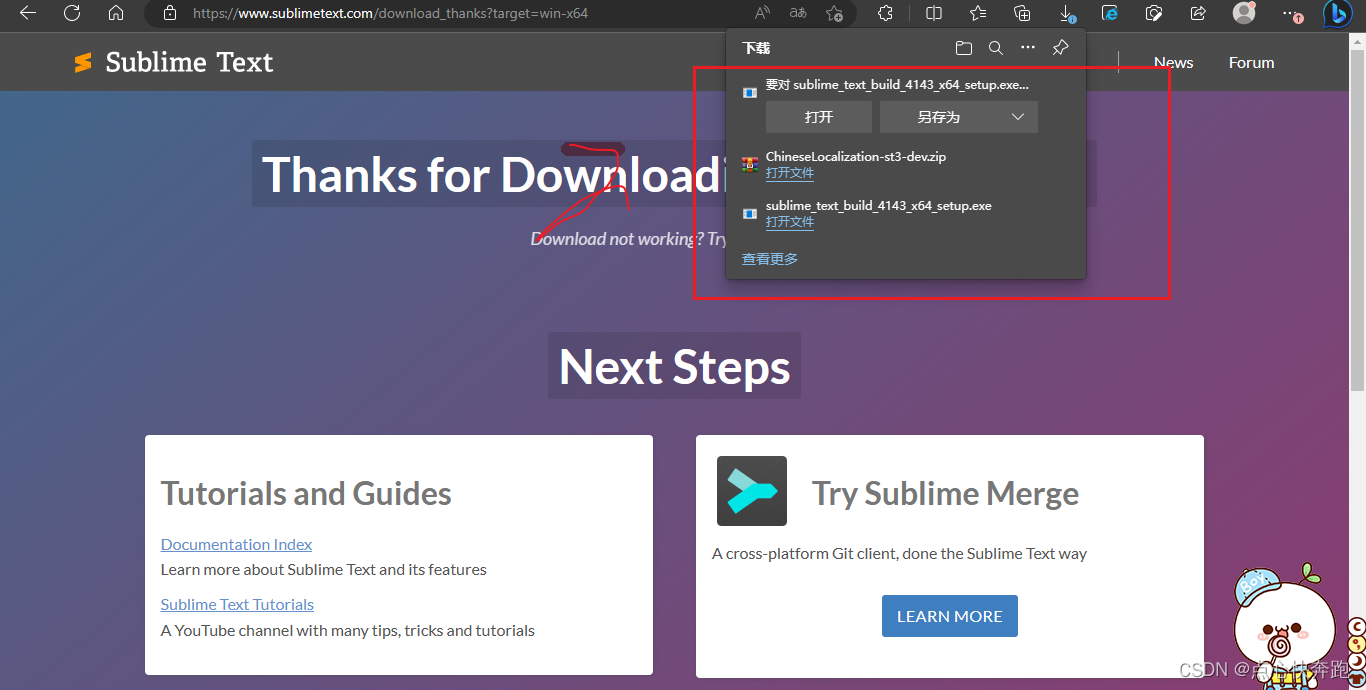Image resolution: width=1366 pixels, height=690 pixels.
Task: Toggle the Downloads toolbar icon
Action: tap(1066, 13)
